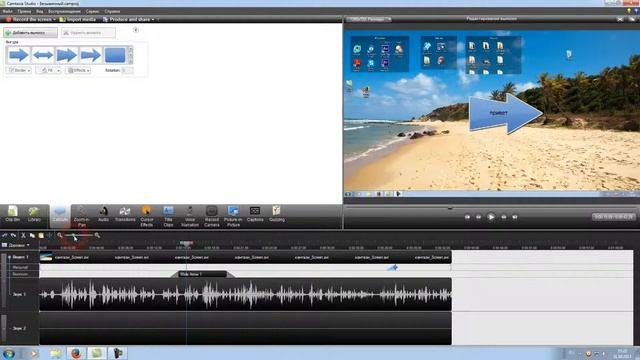This screenshot has width=640, height=360.
Task: Click the Play button in the preview
Action: [491, 217]
